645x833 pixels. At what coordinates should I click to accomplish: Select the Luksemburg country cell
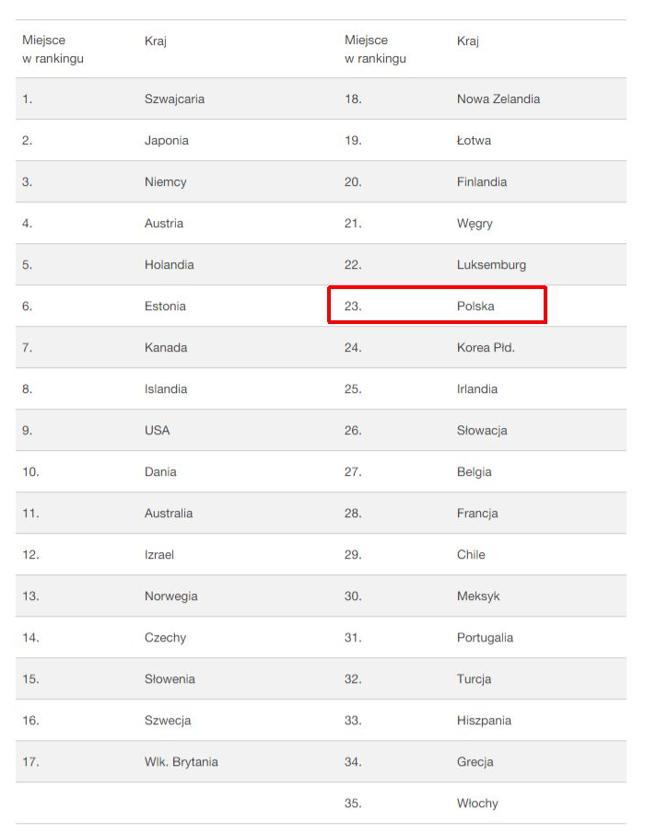(491, 265)
